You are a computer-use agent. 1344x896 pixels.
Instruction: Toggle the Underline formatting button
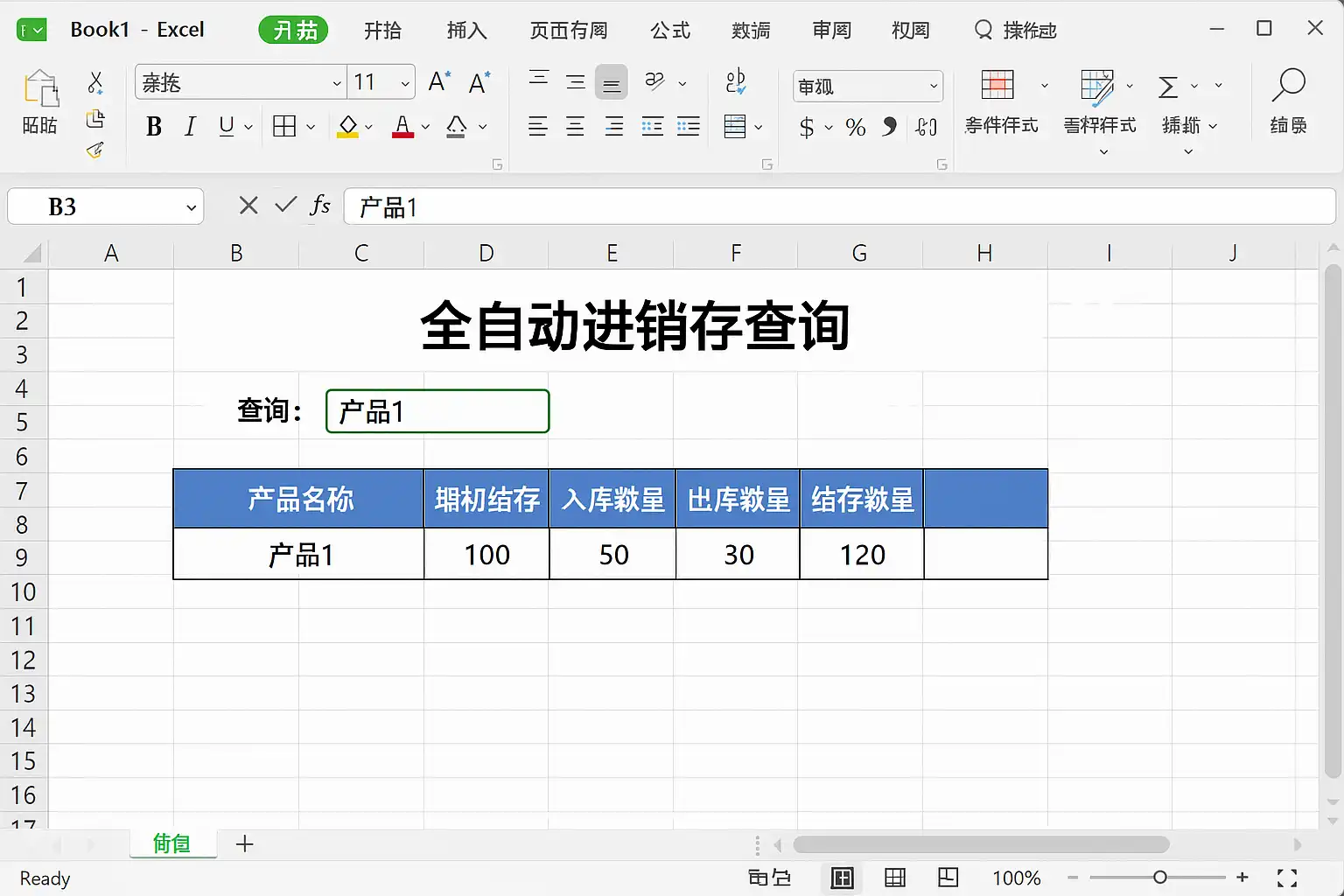pyautogui.click(x=227, y=127)
